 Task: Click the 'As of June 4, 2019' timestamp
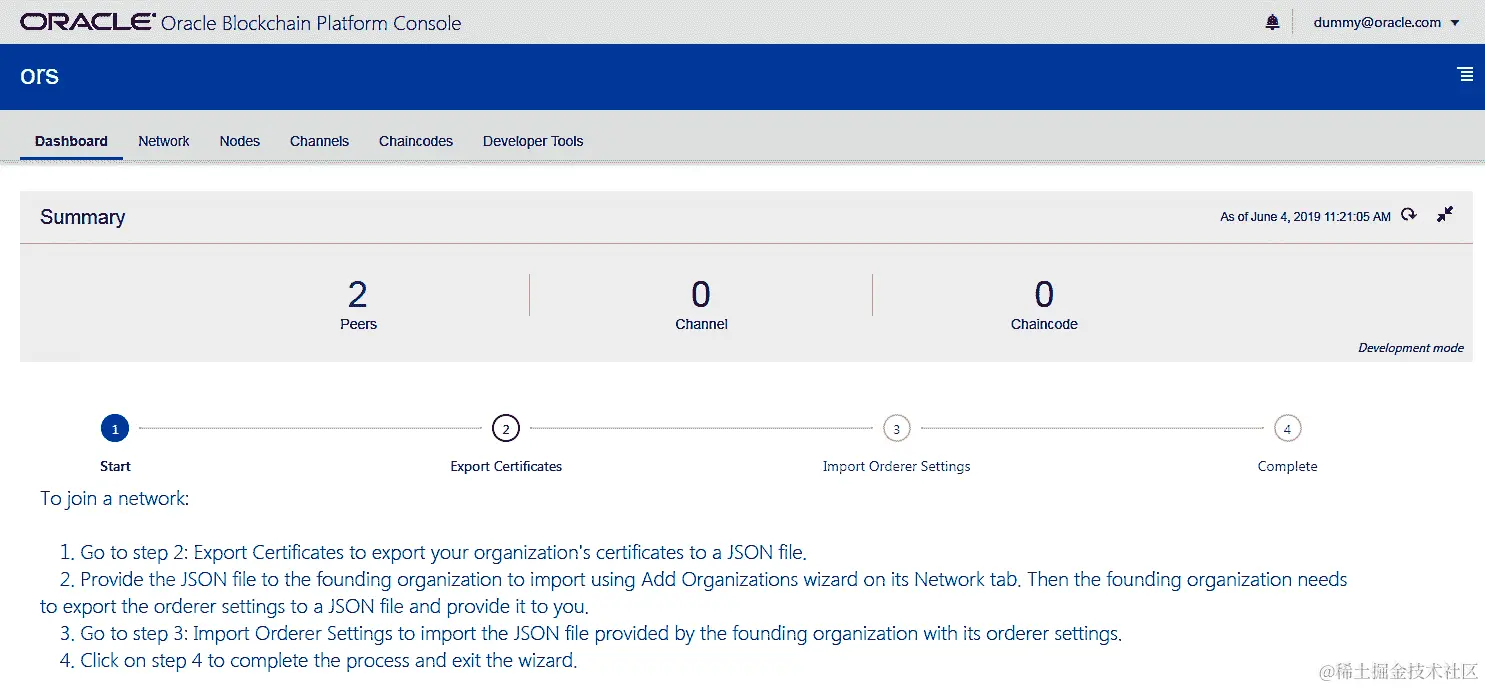(x=1305, y=216)
